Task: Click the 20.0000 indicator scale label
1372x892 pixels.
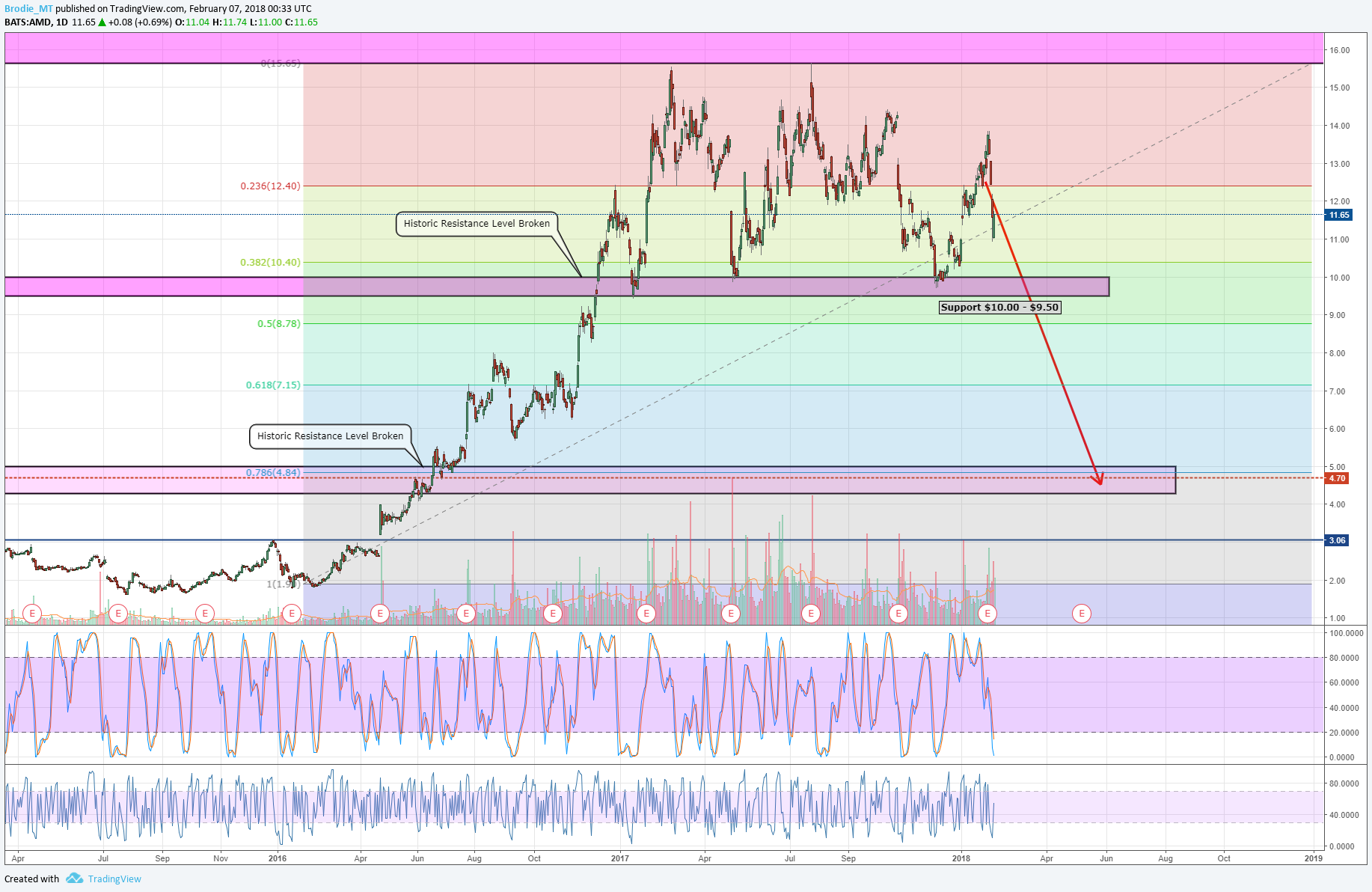Action: click(1344, 733)
